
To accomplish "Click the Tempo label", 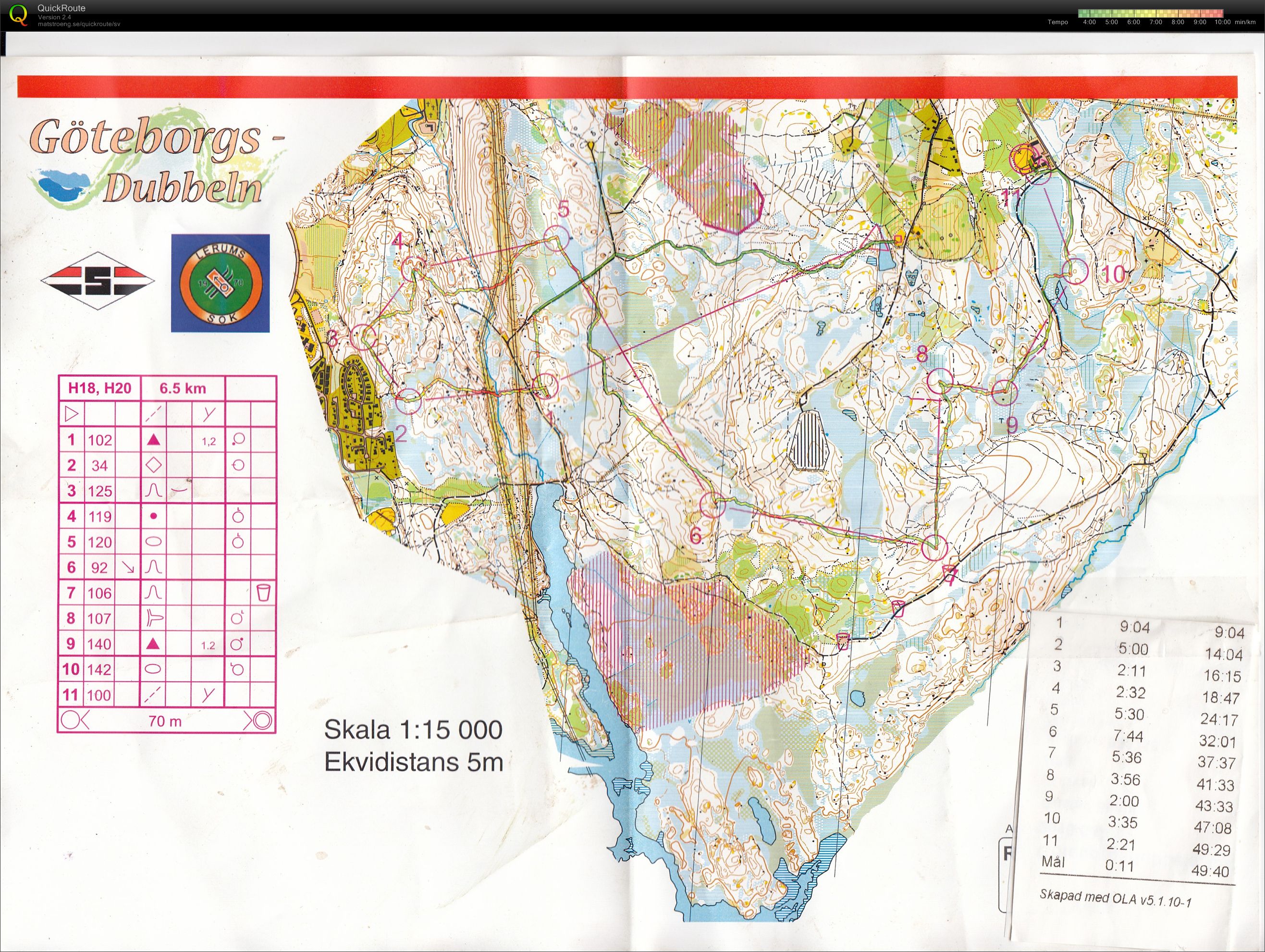I will point(1057,22).
